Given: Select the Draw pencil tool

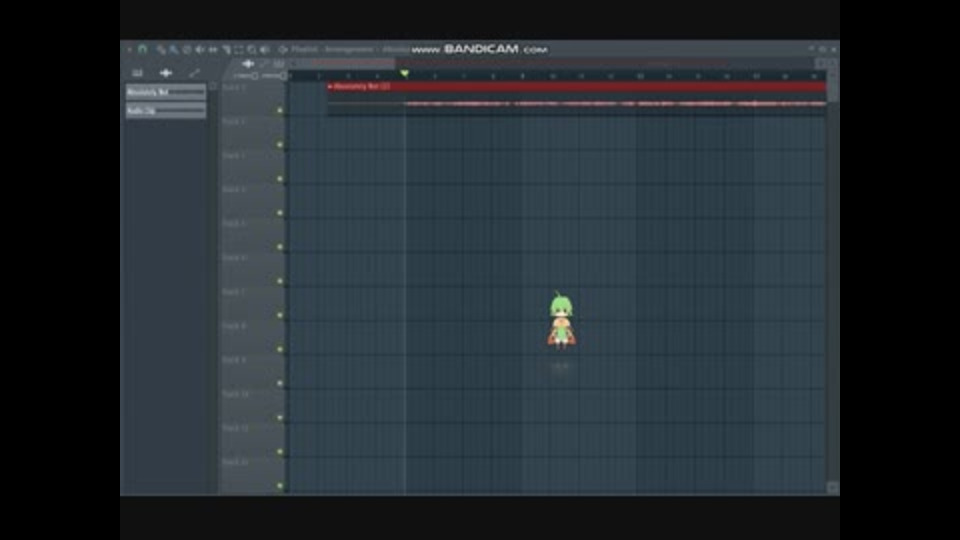Looking at the screenshot, I should click(160, 50).
